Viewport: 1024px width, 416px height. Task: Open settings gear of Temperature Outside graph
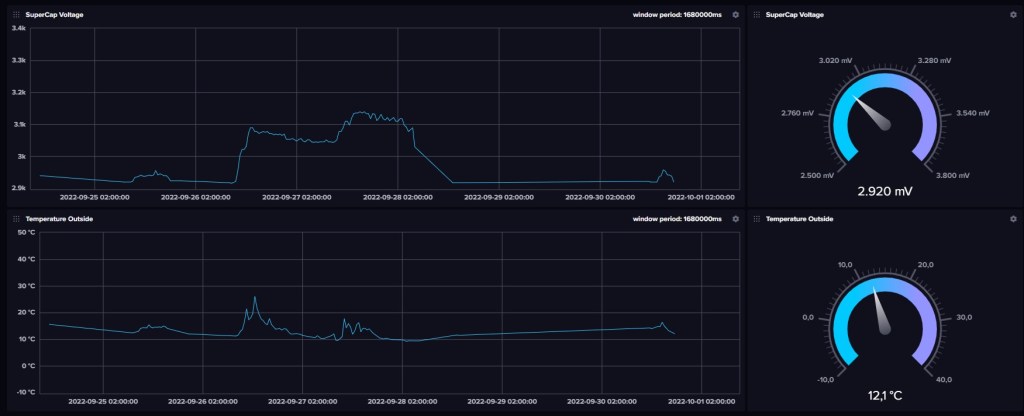(x=736, y=218)
